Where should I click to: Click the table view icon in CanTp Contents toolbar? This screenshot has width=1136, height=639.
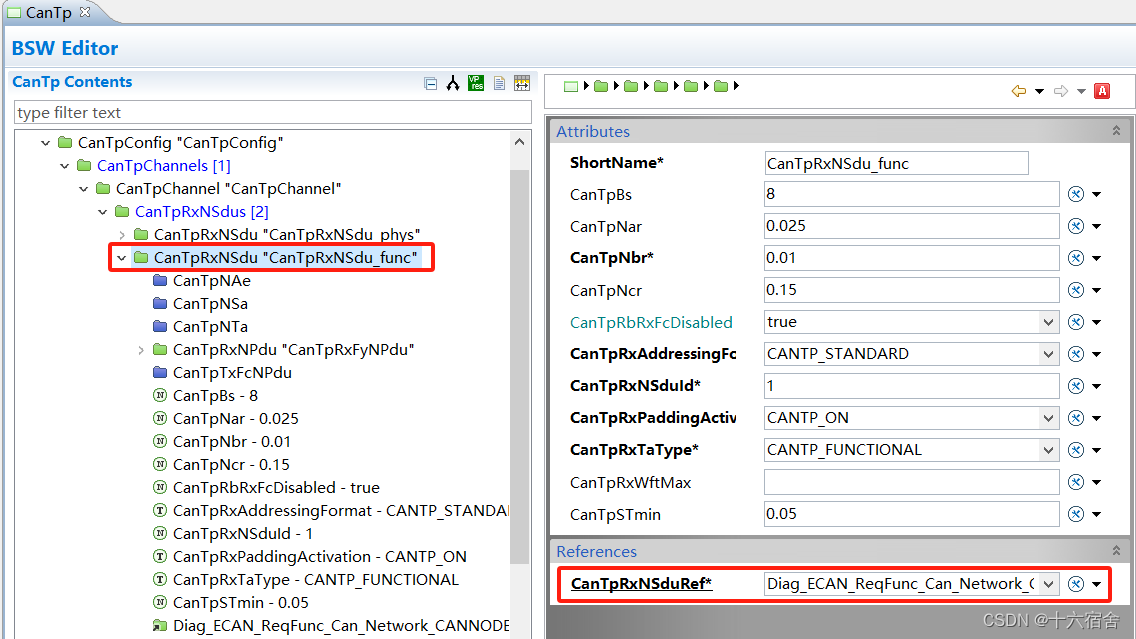522,83
